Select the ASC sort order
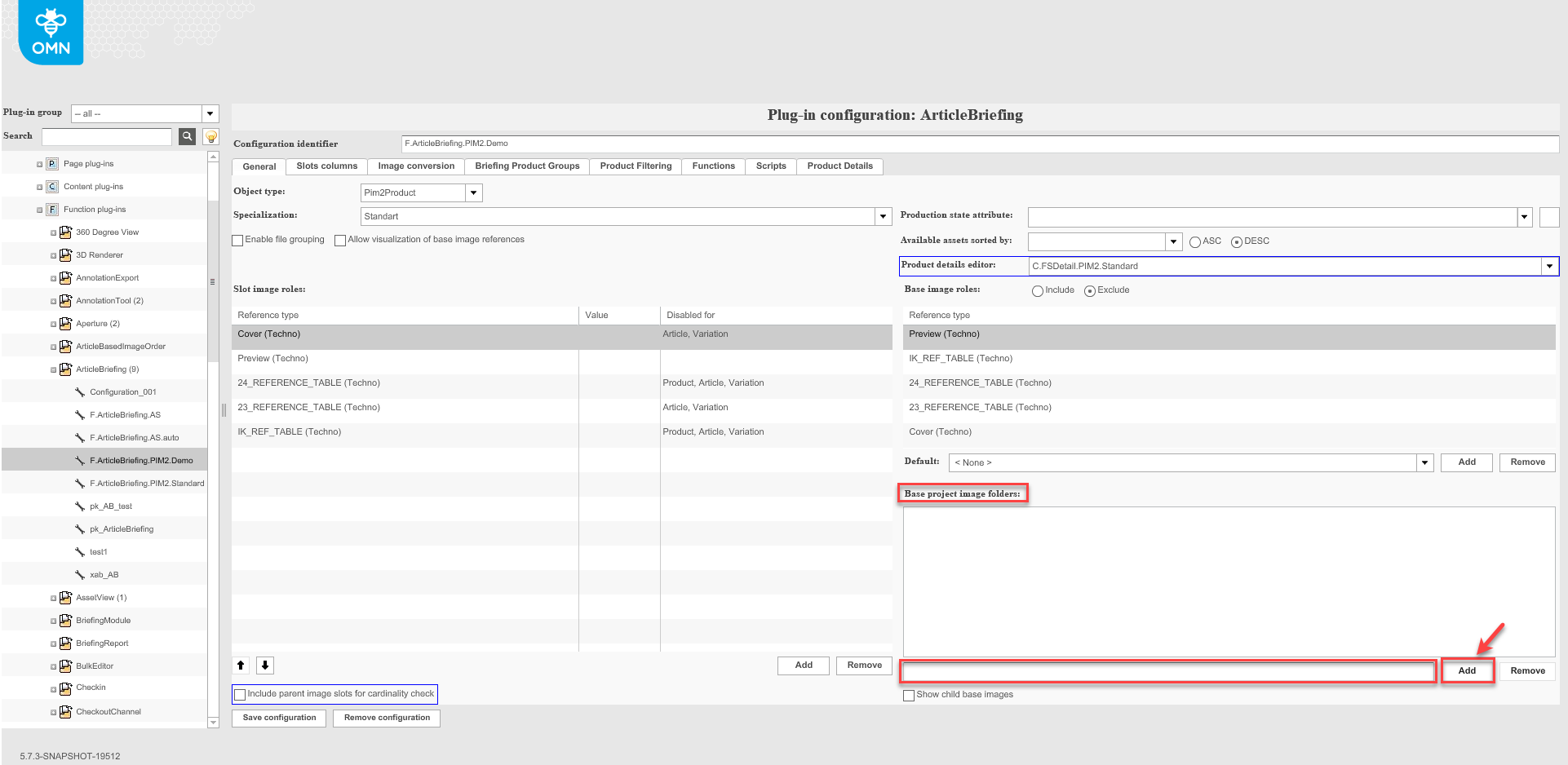 [x=1195, y=242]
